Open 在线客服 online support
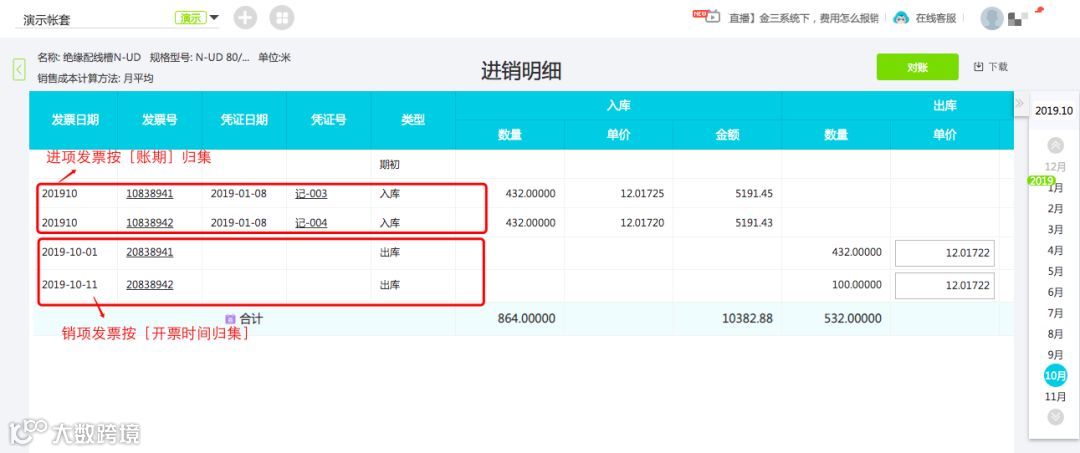 coord(935,19)
